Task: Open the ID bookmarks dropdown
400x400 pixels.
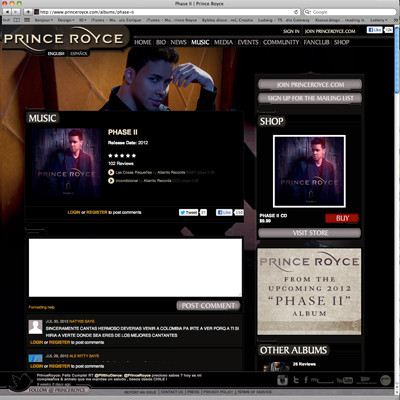Action: pyautogui.click(x=82, y=20)
